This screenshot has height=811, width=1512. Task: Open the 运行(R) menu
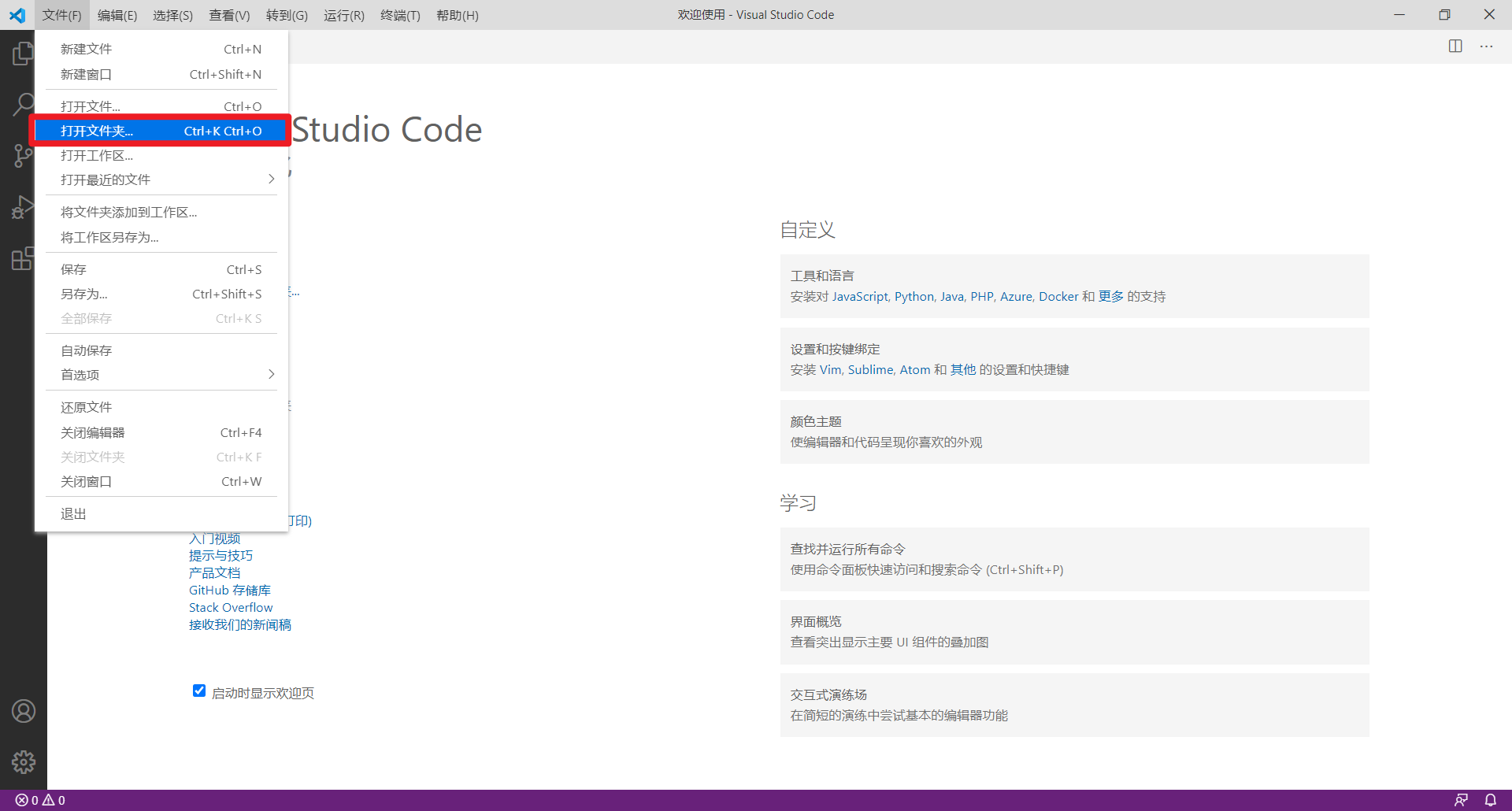pos(344,15)
